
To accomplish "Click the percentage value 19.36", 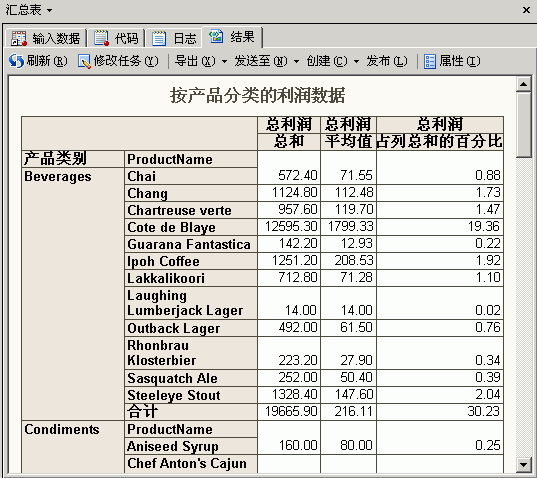I will pyautogui.click(x=484, y=227).
